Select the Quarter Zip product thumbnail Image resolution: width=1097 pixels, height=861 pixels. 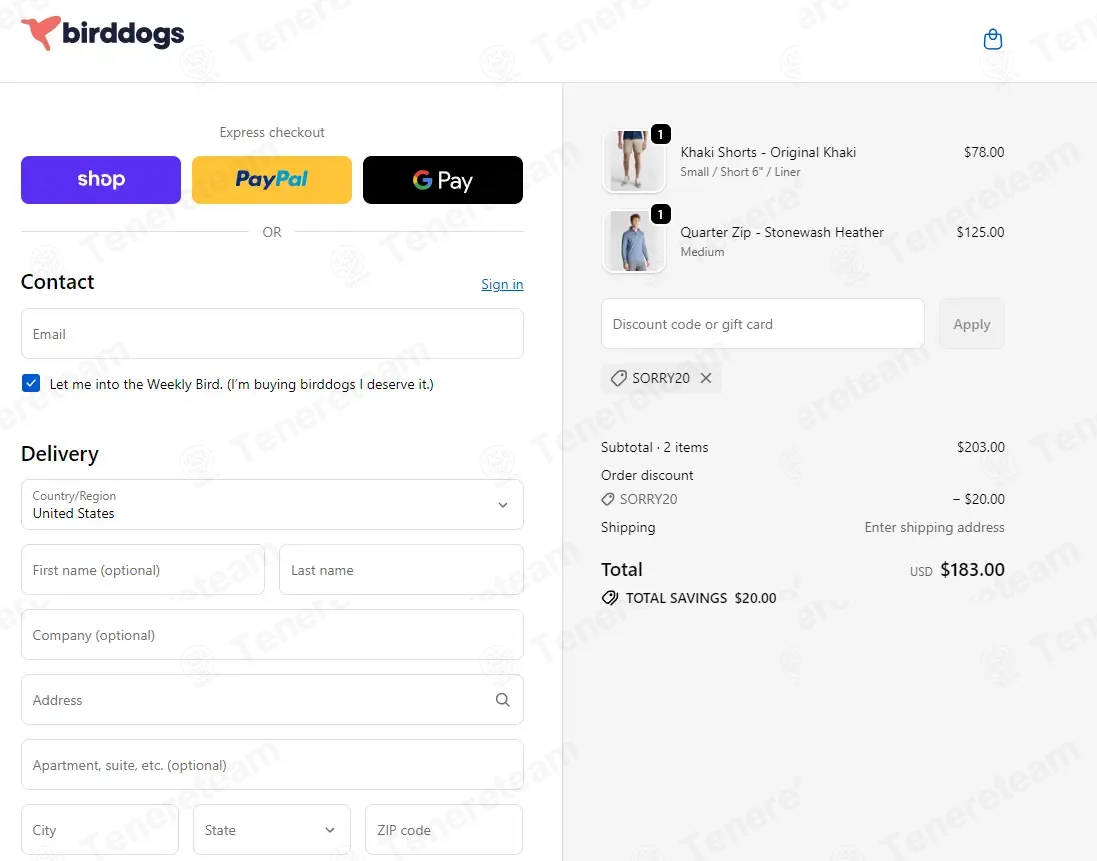tap(634, 241)
